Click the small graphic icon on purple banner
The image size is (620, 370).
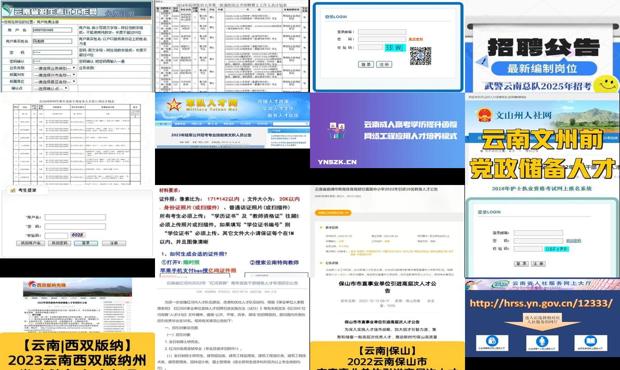coord(337,131)
